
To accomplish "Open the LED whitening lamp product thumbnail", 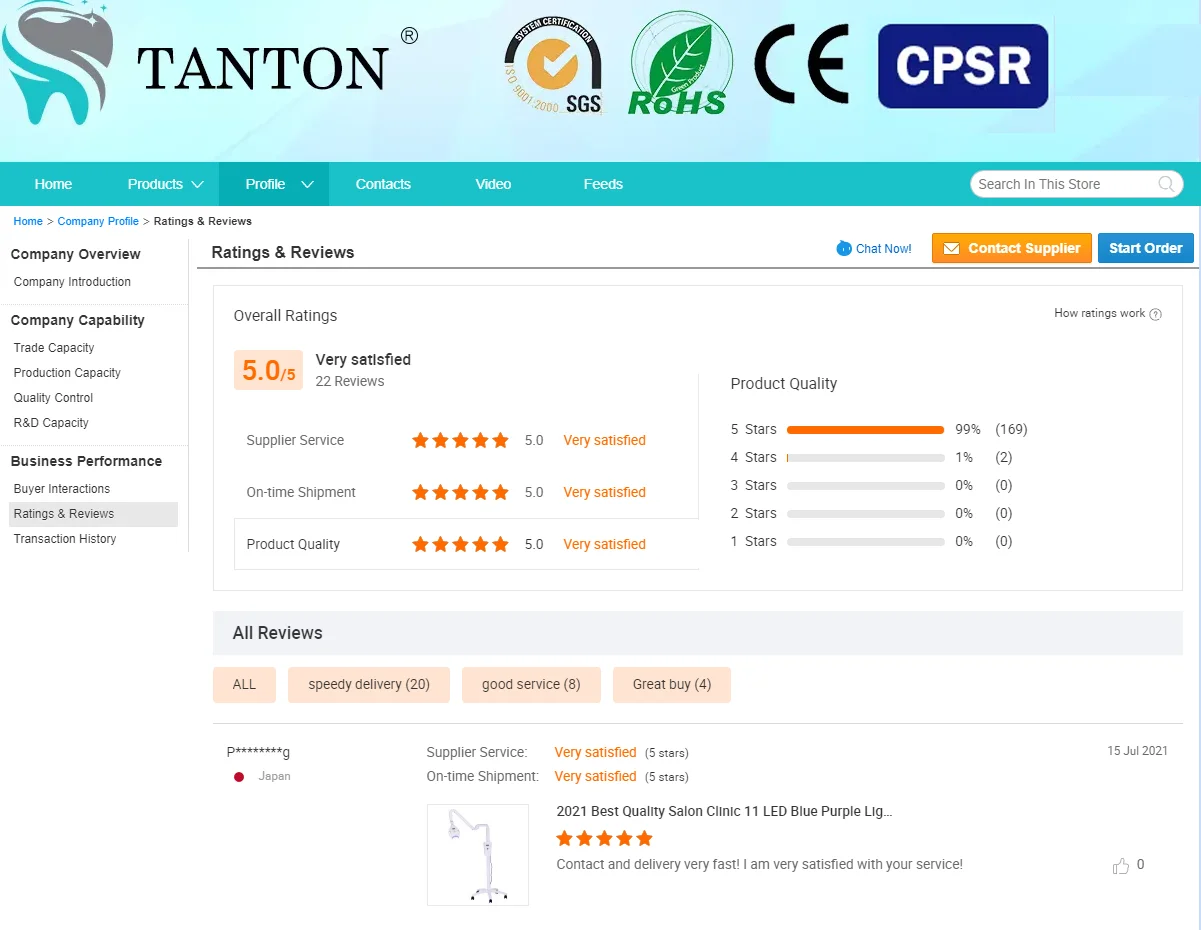I will point(477,855).
